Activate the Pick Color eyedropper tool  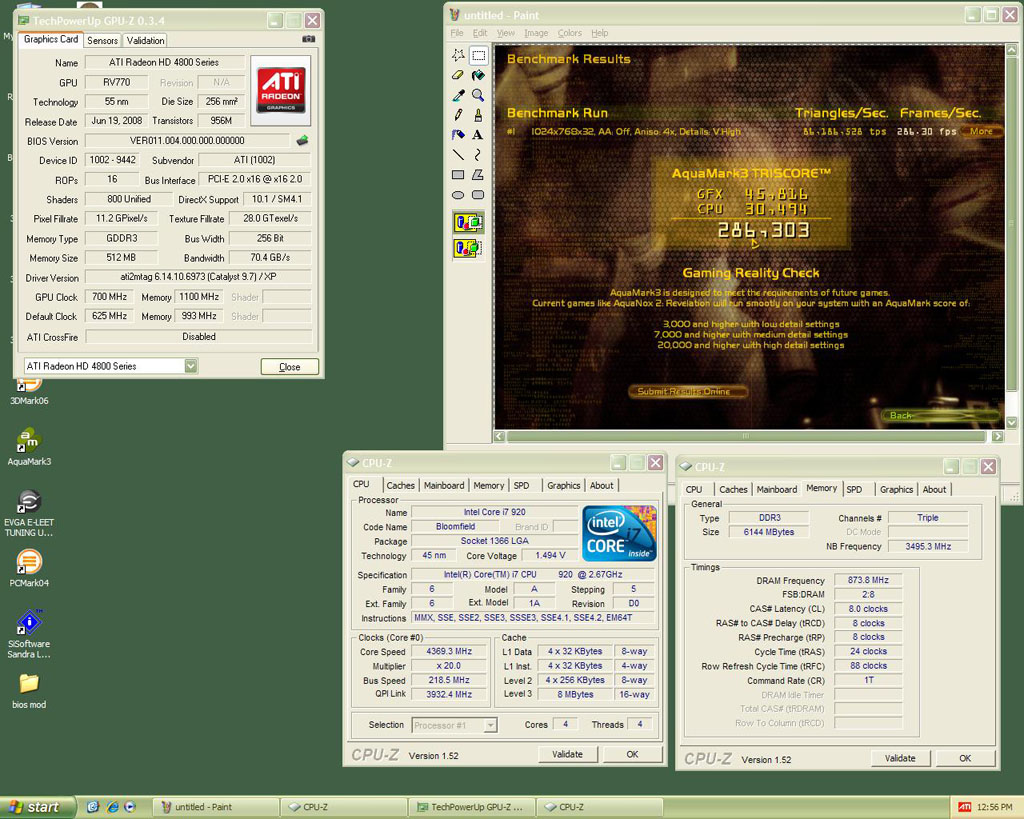click(x=458, y=95)
